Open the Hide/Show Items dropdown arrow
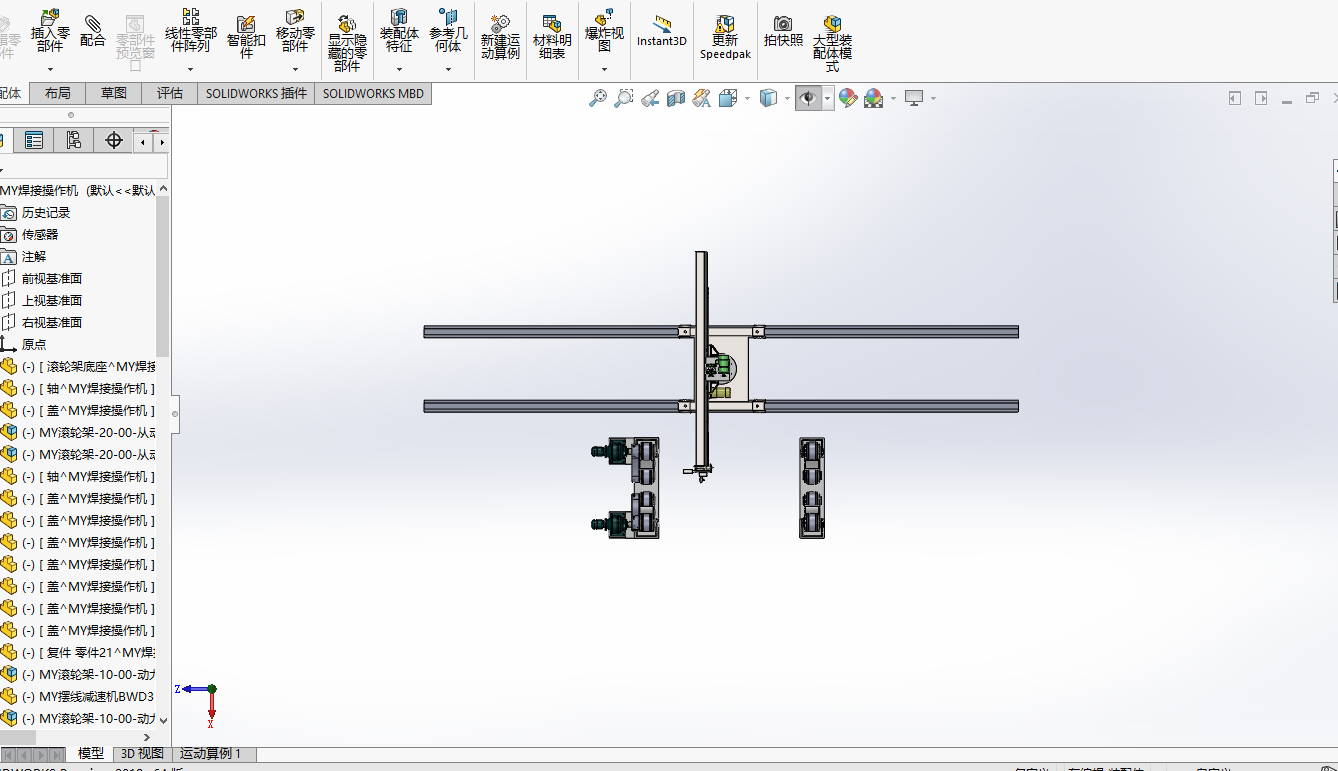 [x=828, y=98]
